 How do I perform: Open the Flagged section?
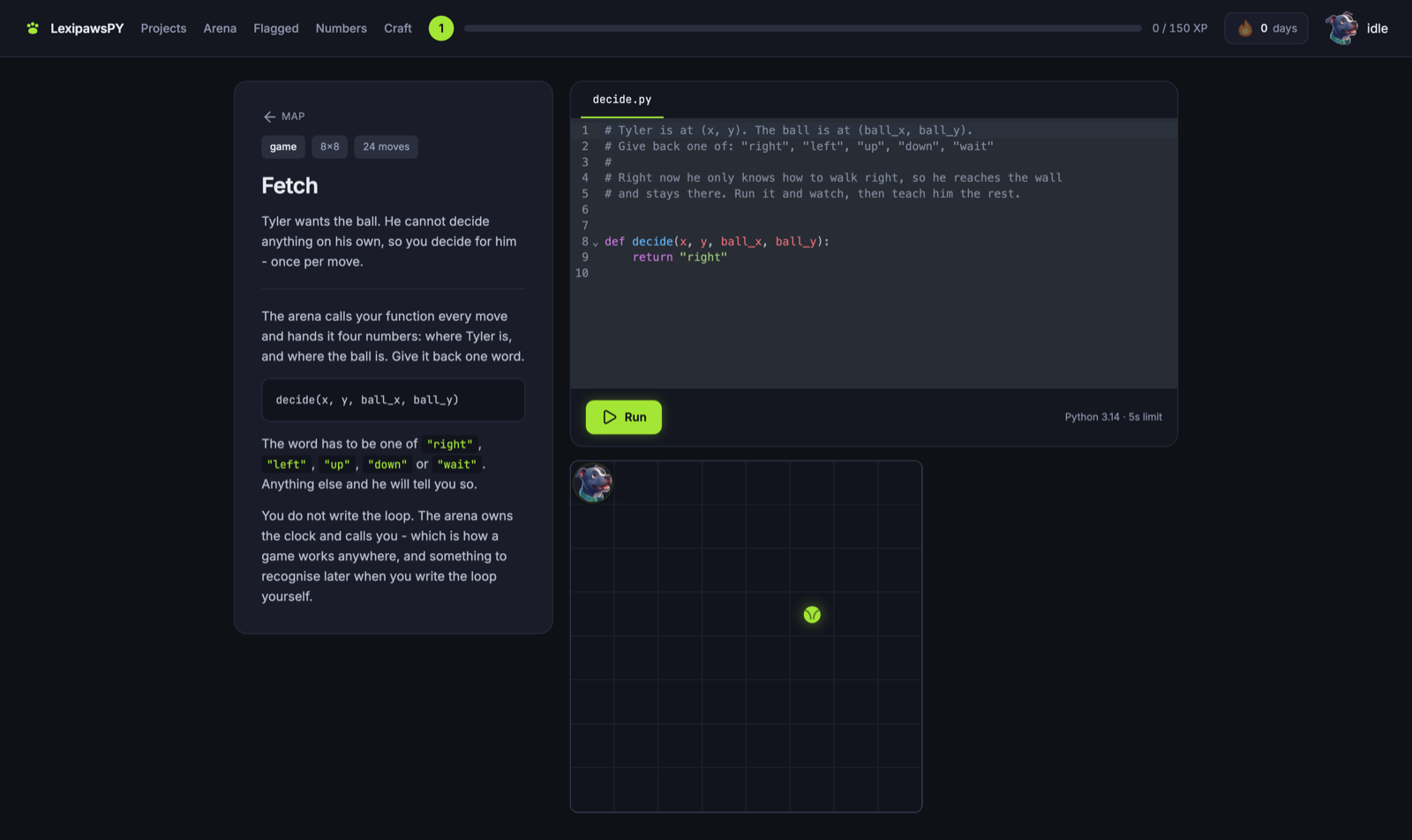pos(276,28)
